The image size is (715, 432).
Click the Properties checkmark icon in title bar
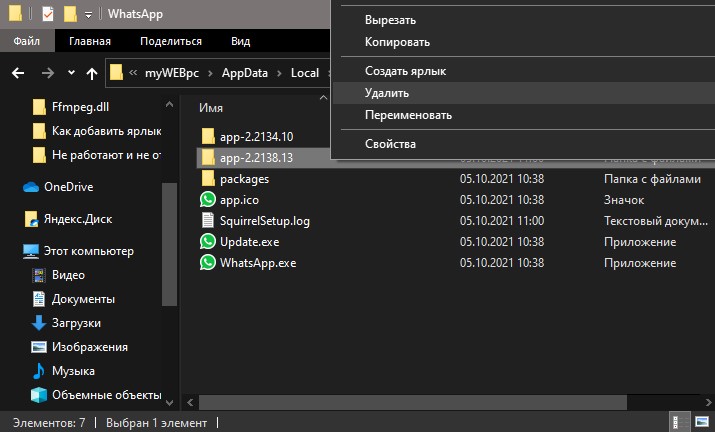[47, 14]
